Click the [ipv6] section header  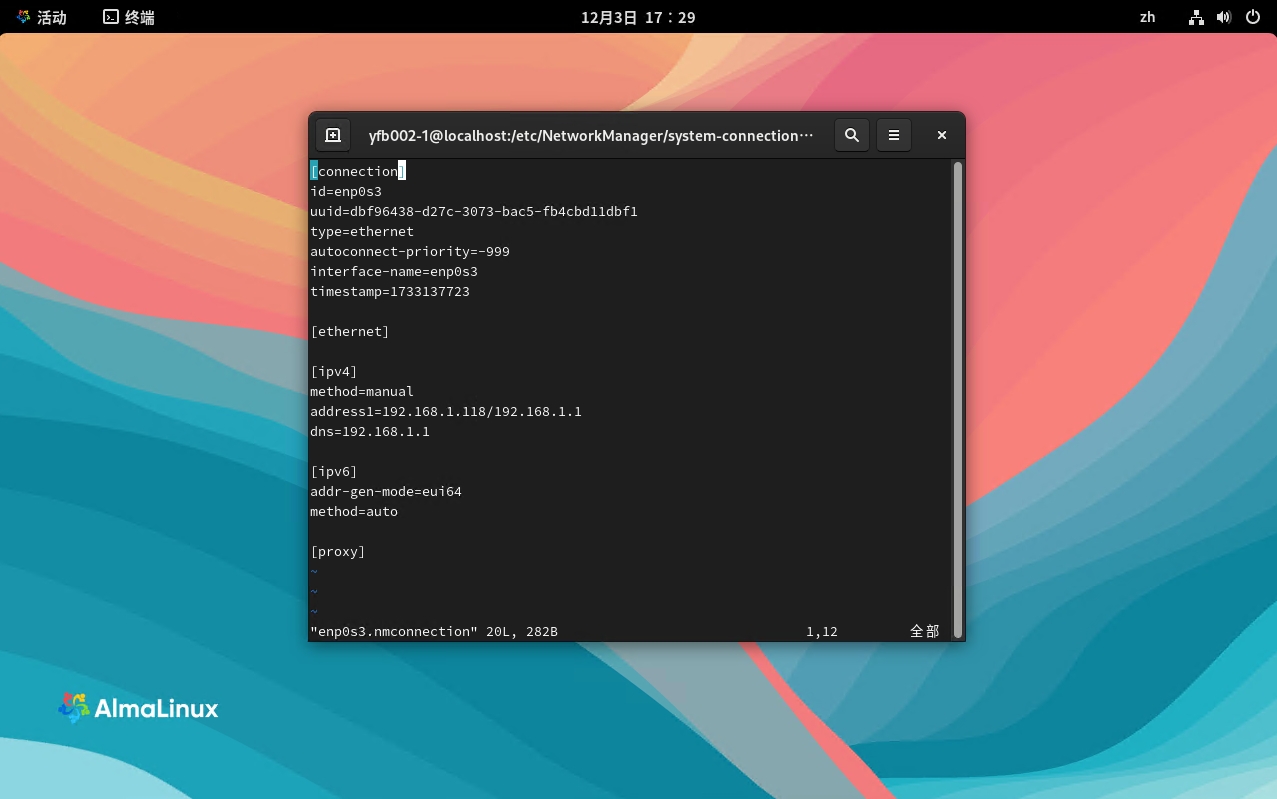coord(334,472)
